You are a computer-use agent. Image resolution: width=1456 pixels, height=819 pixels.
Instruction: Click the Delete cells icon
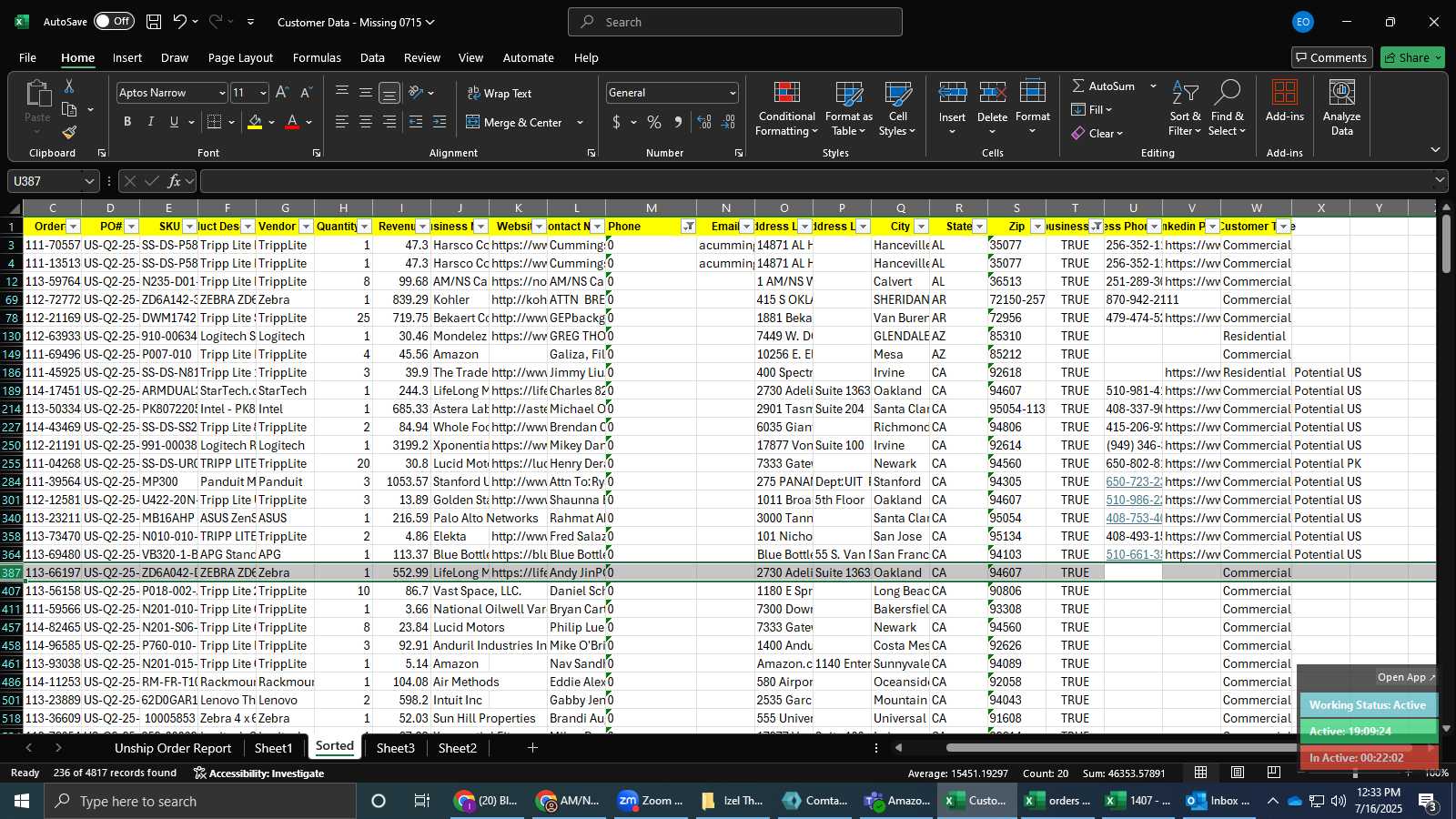point(993,93)
